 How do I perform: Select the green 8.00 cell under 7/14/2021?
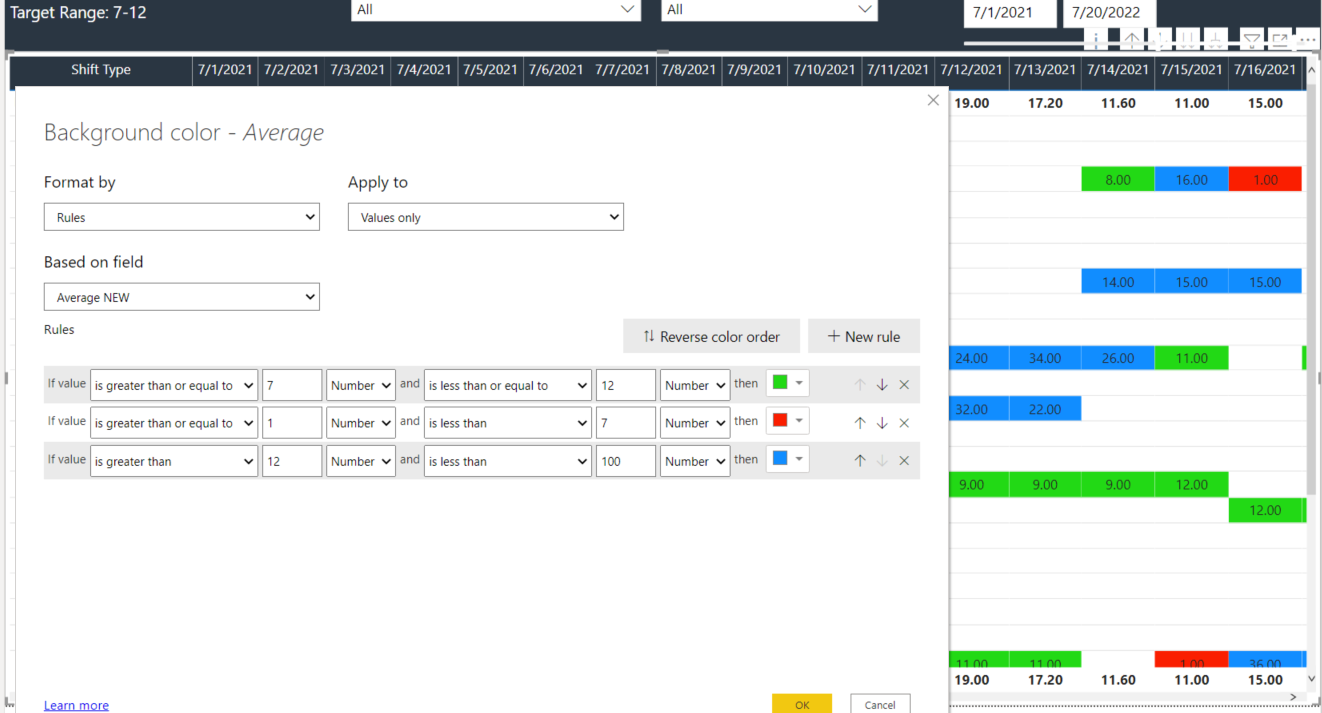point(1118,180)
